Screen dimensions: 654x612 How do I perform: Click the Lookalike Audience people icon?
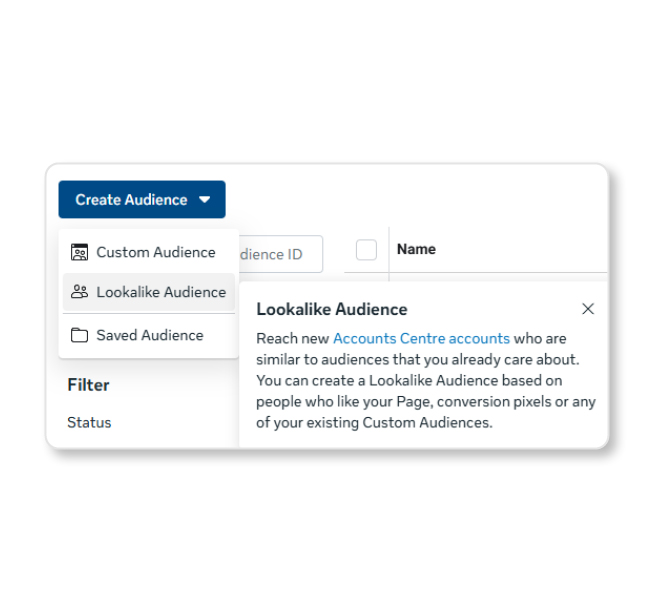pos(79,292)
